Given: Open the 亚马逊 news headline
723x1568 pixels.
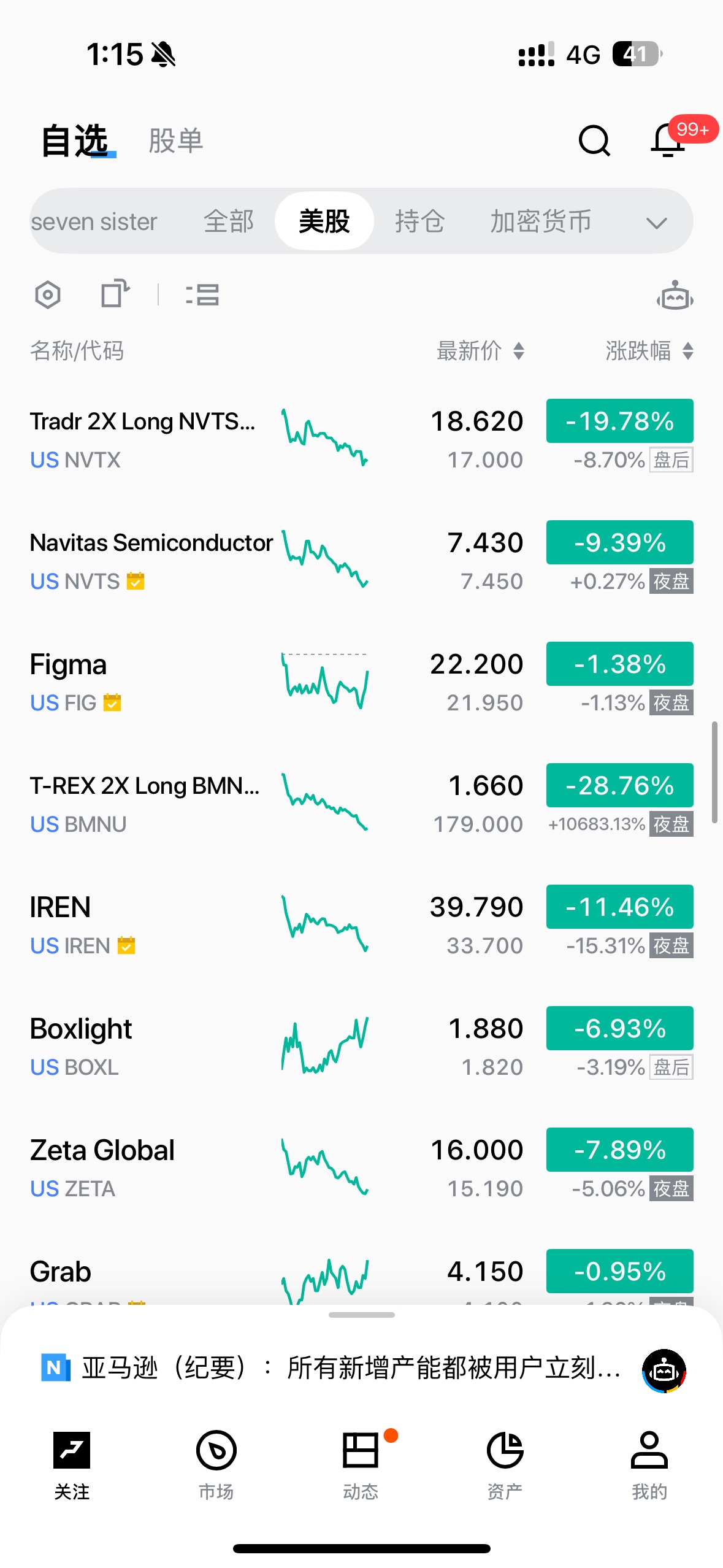Looking at the screenshot, I should 350,1368.
